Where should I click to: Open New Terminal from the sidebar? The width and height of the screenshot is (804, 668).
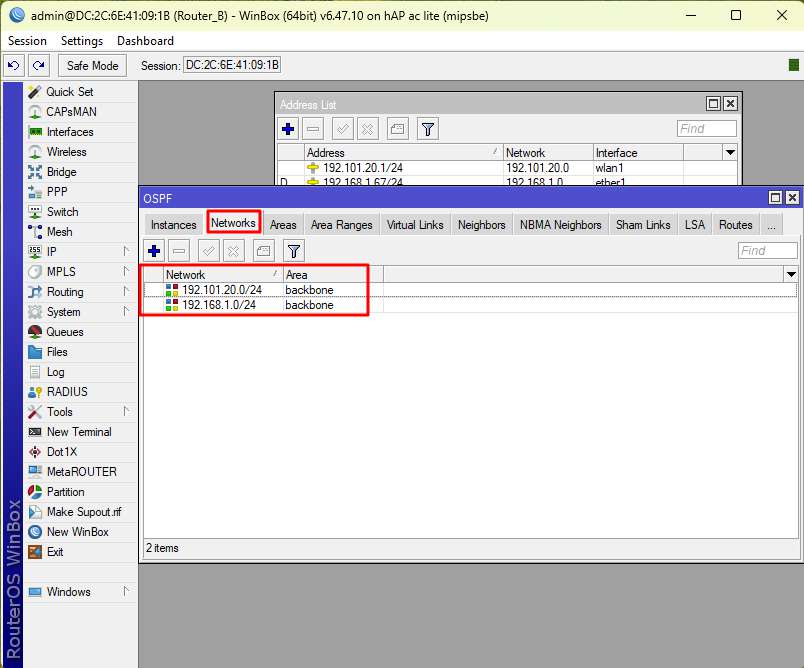pyautogui.click(x=78, y=432)
